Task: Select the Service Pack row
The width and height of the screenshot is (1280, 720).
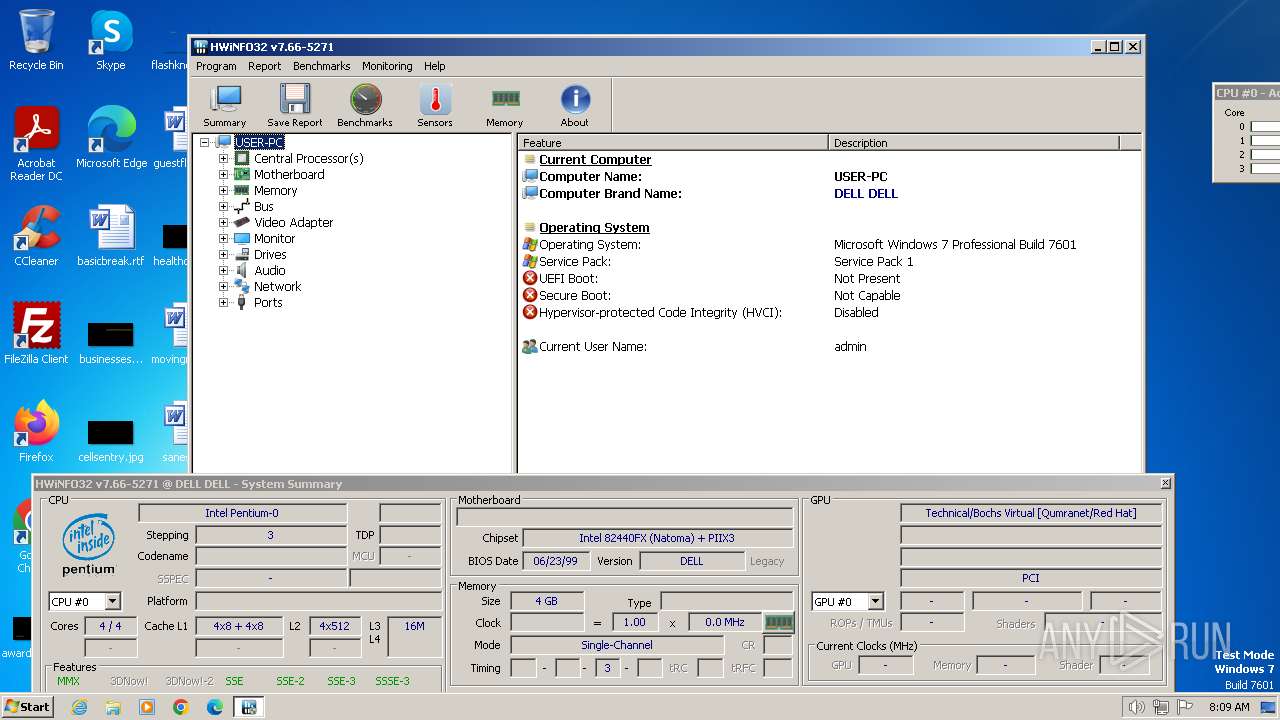Action: 830,261
